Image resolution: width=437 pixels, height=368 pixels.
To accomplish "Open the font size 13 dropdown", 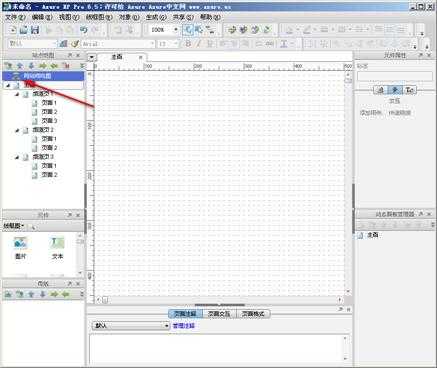I will coord(176,44).
